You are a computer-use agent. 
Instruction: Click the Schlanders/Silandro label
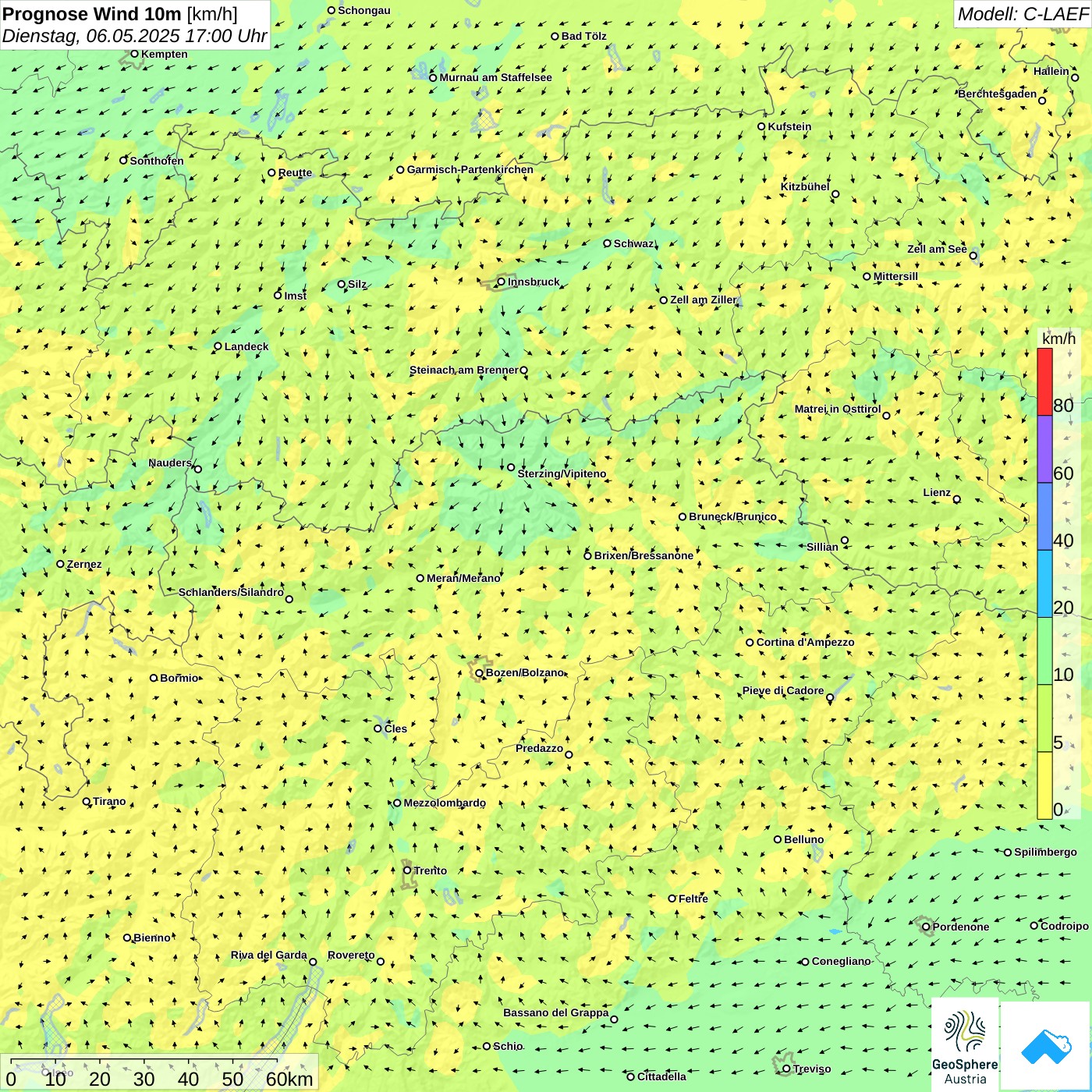point(231,592)
